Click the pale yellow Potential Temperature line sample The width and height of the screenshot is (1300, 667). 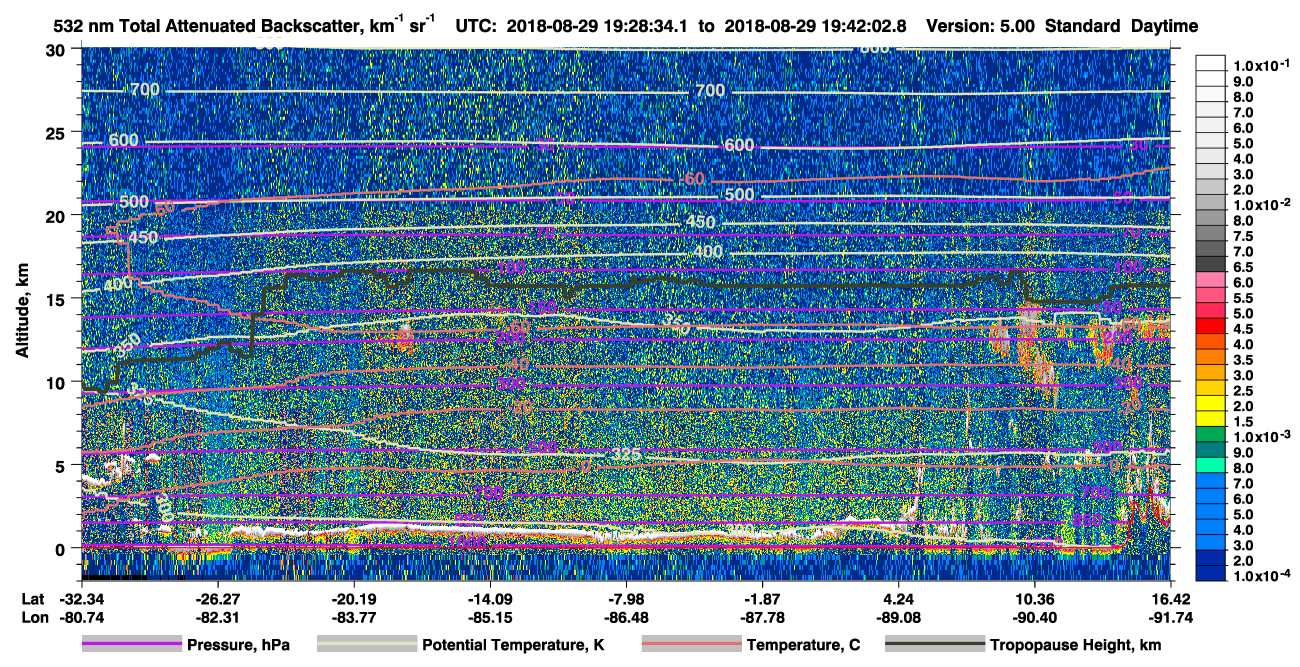click(366, 645)
